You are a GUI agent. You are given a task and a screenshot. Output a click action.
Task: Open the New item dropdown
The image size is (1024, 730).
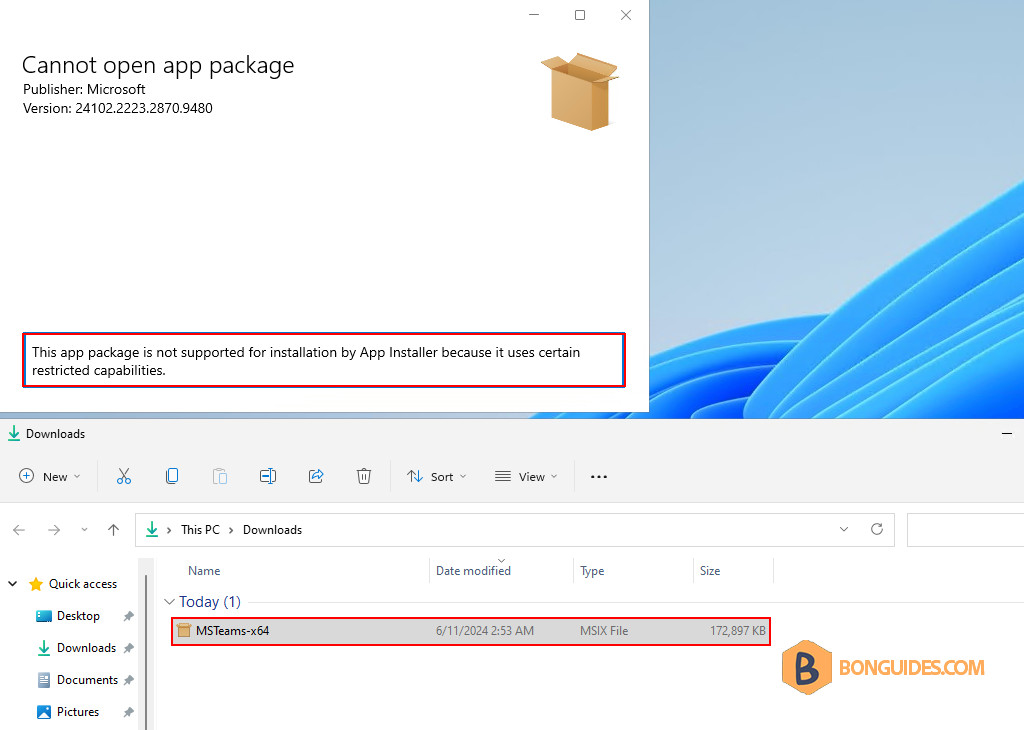[50, 477]
